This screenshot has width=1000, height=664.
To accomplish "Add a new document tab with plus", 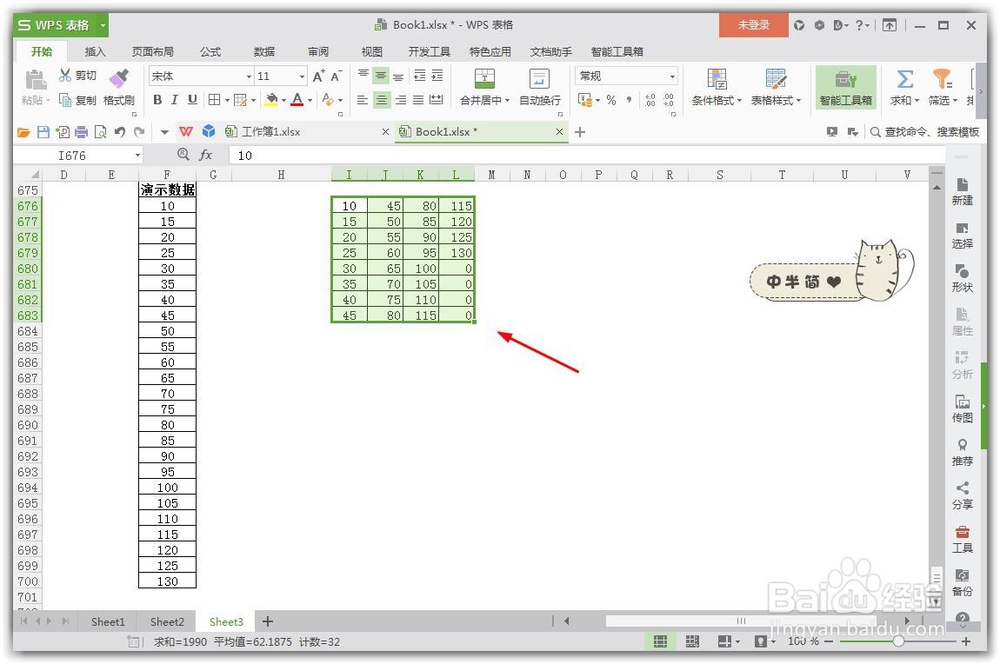I will click(x=580, y=132).
